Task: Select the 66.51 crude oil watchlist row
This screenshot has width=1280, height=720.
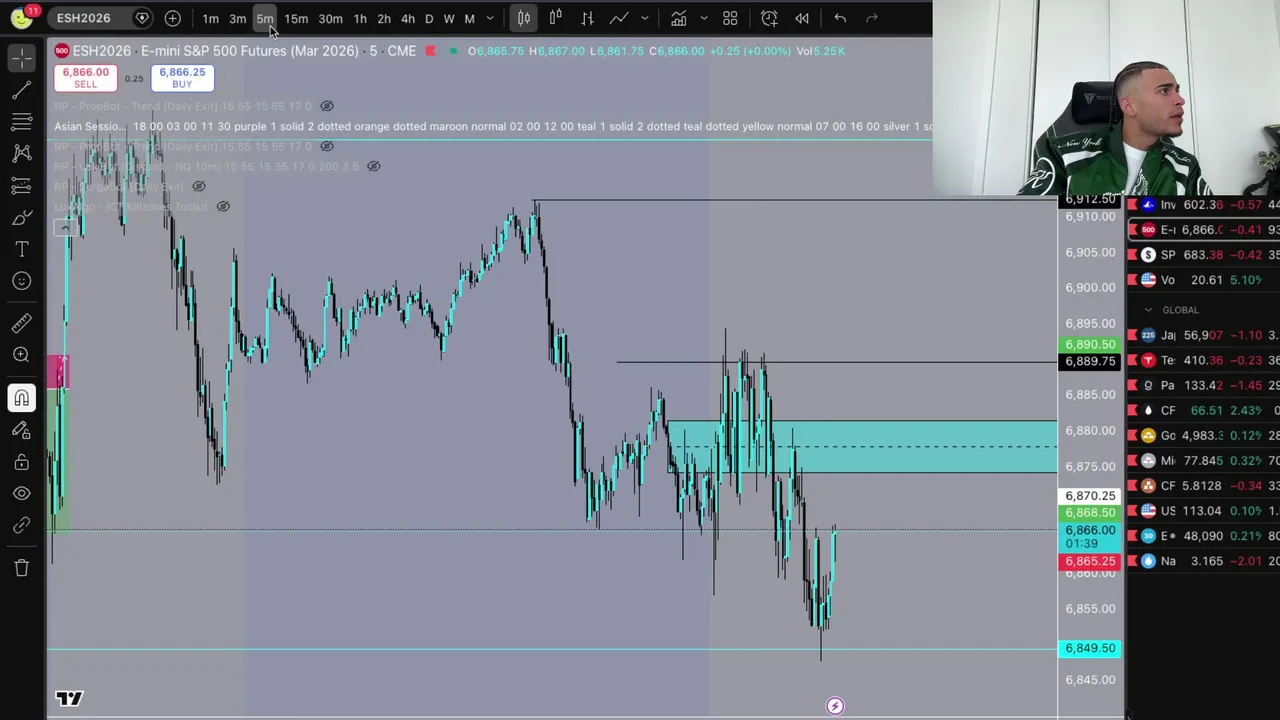Action: 1204,410
